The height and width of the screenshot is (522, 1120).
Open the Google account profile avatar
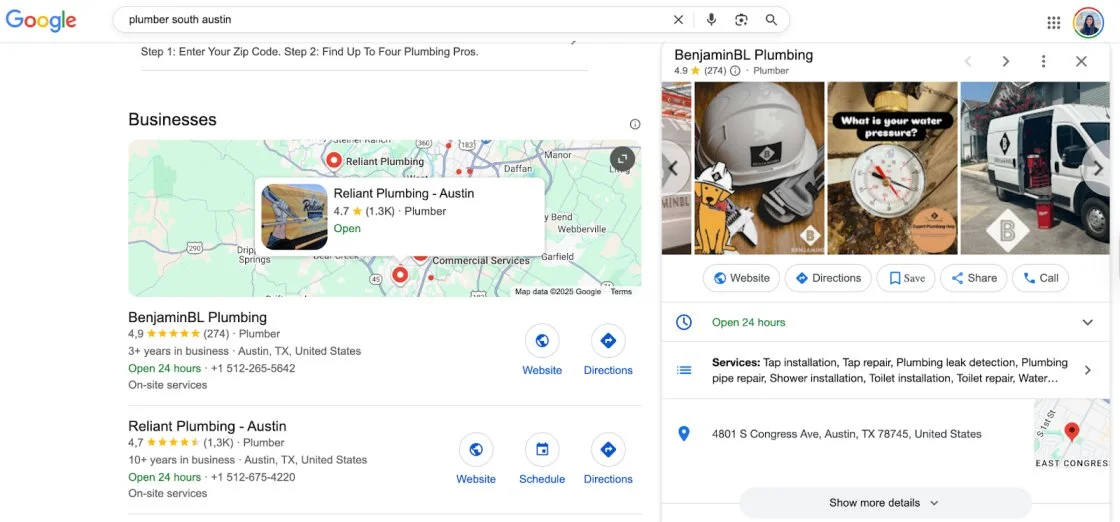pyautogui.click(x=1089, y=22)
